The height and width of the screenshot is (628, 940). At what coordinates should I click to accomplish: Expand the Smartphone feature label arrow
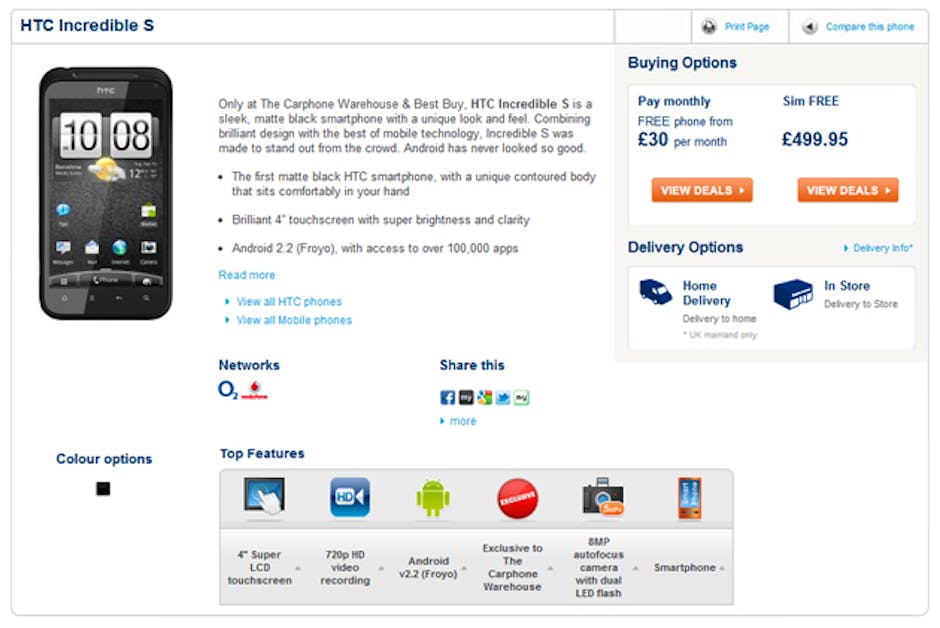pos(722,568)
